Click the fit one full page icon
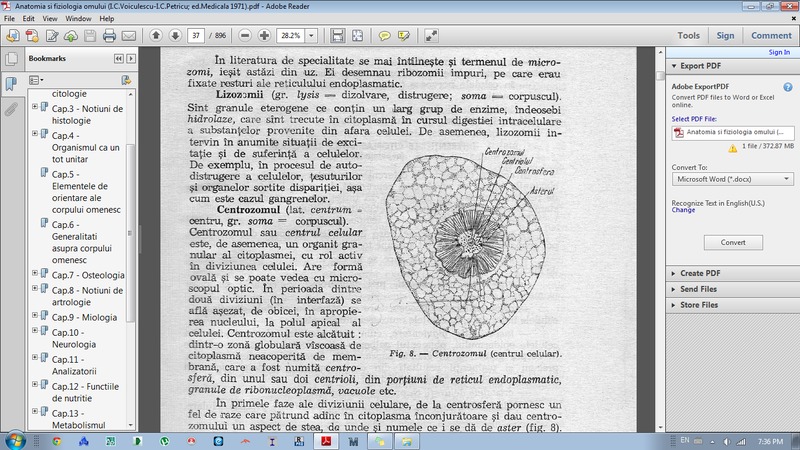 357,35
